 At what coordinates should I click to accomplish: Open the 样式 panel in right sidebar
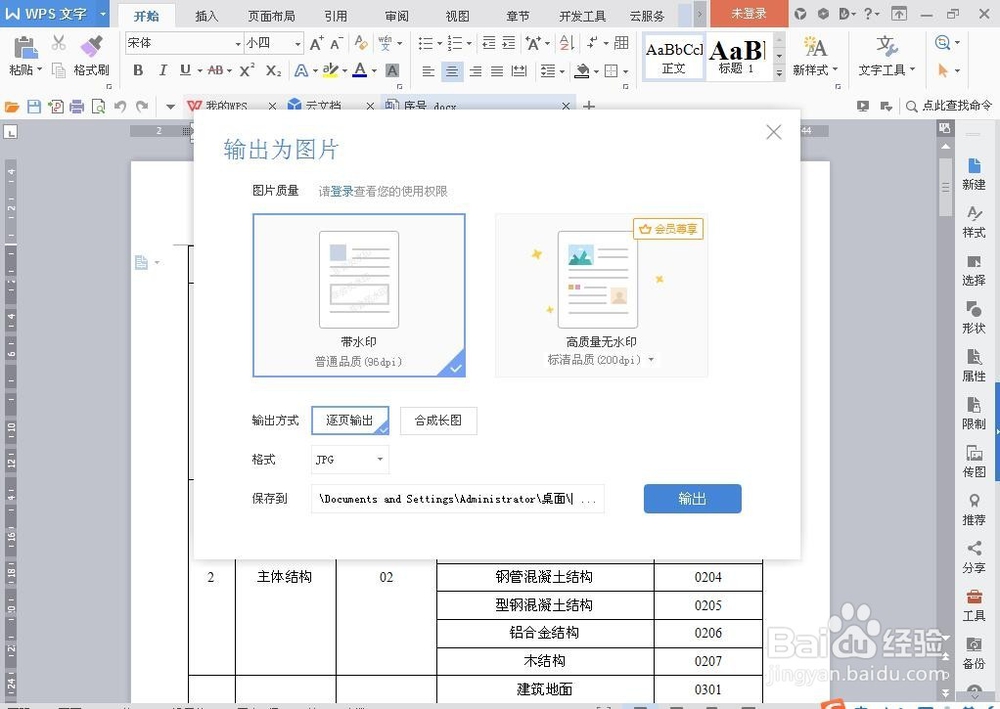click(x=973, y=222)
